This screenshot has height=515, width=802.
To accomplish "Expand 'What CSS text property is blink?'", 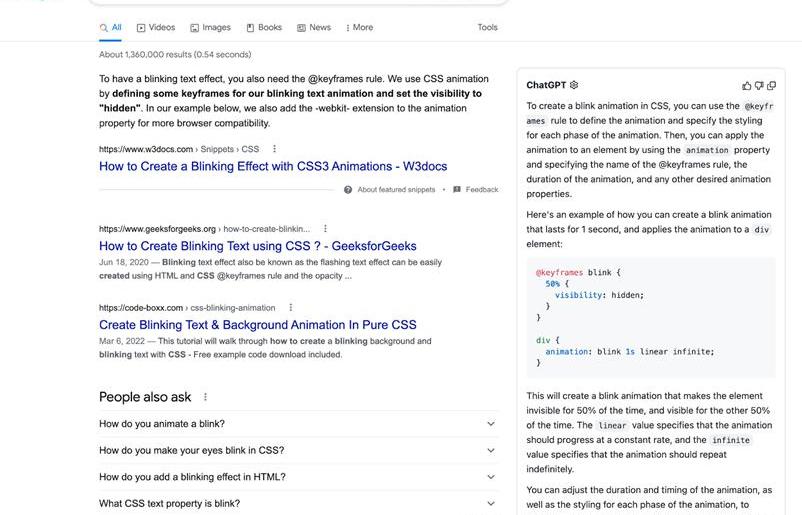I will tap(298, 503).
